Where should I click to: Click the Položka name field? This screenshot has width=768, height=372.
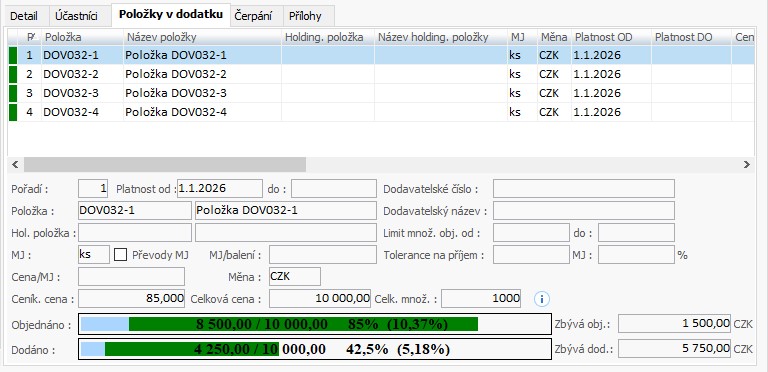286,210
